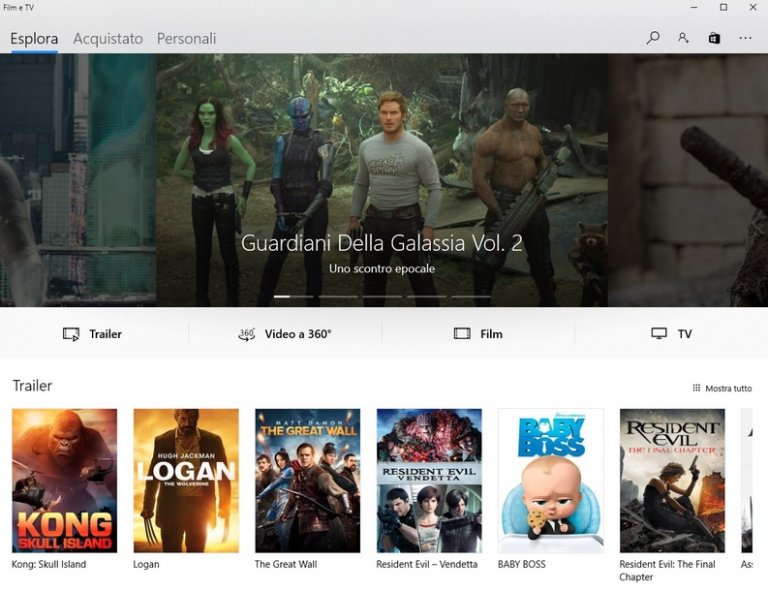Open the Store shopping bag icon
The height and width of the screenshot is (592, 768).
pyautogui.click(x=714, y=38)
